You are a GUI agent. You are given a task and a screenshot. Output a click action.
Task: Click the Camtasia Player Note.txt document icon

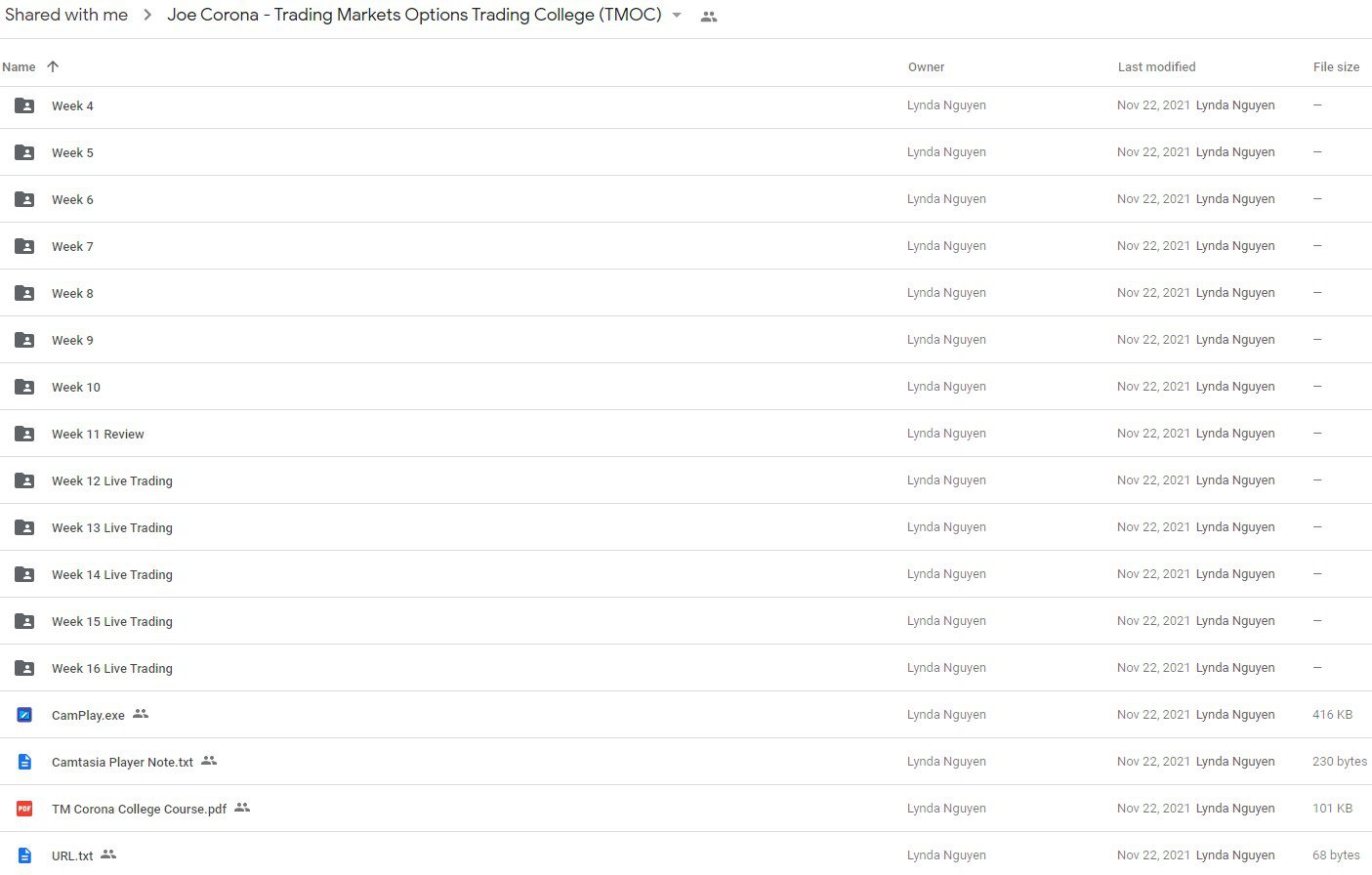24,762
